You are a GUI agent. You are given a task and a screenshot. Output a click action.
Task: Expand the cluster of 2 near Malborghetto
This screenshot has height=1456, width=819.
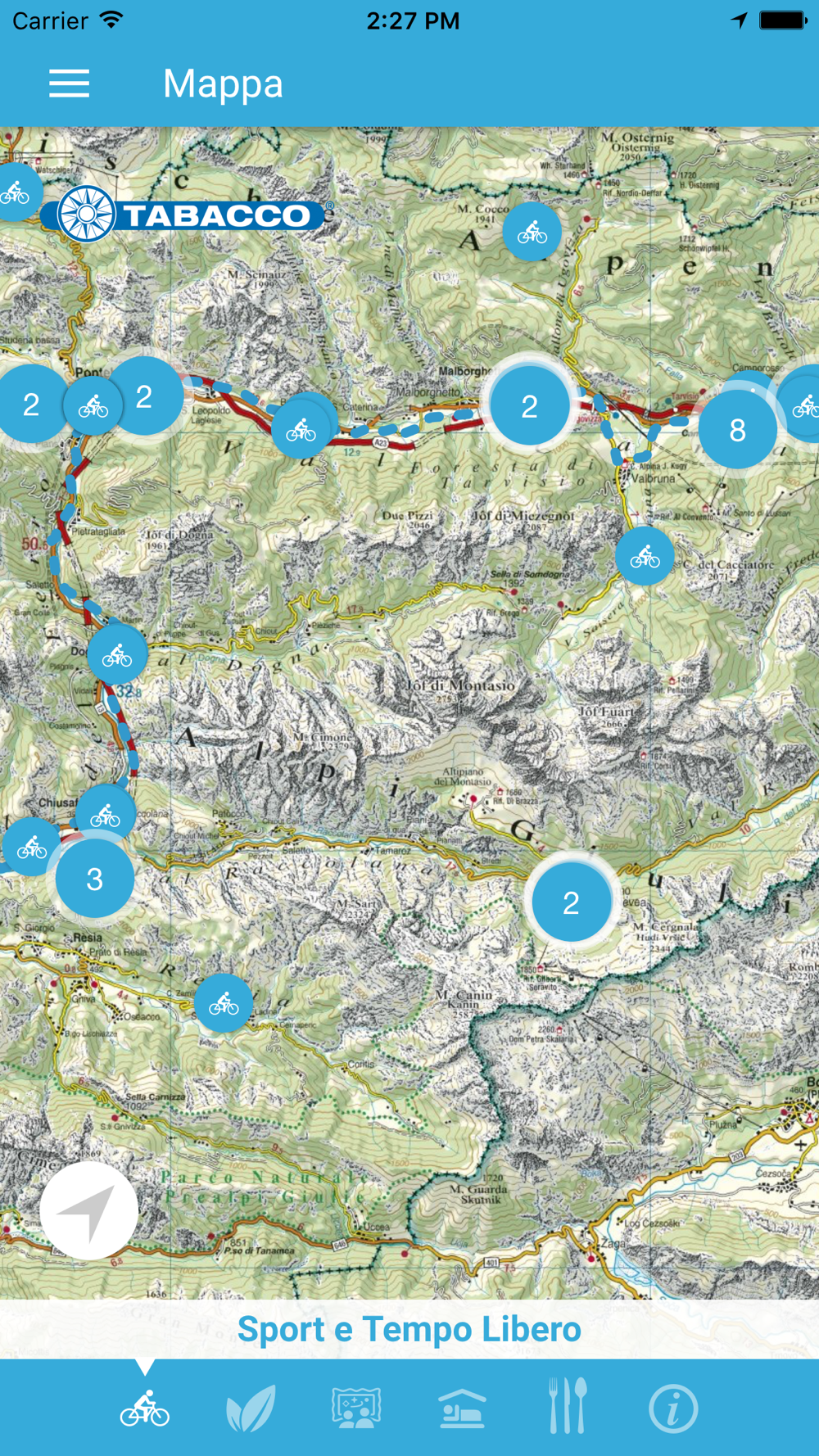tap(530, 406)
